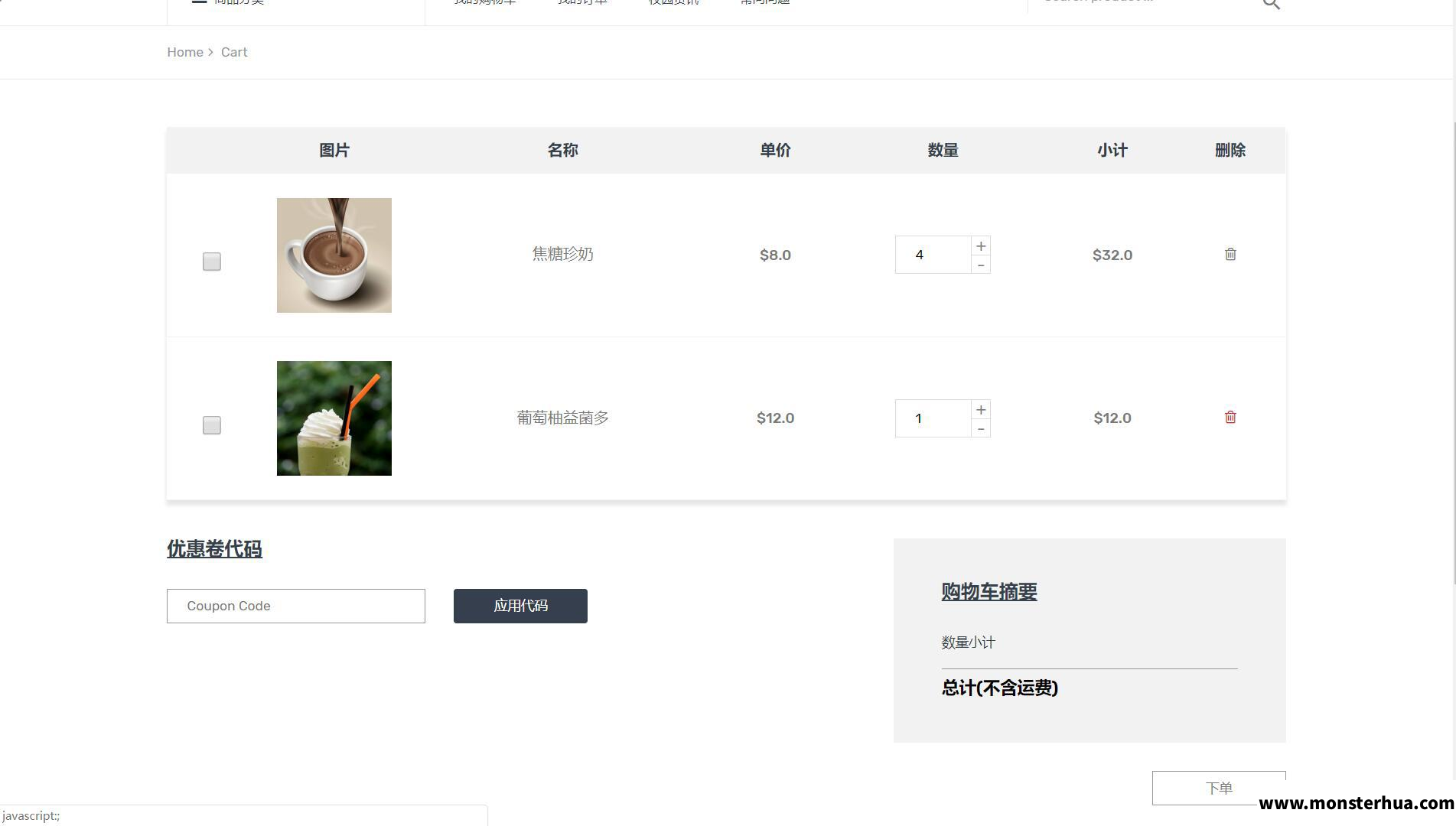Image resolution: width=1456 pixels, height=826 pixels.
Task: Remove 葡萄柚益菌多 using the red trash icon
Action: pos(1230,417)
